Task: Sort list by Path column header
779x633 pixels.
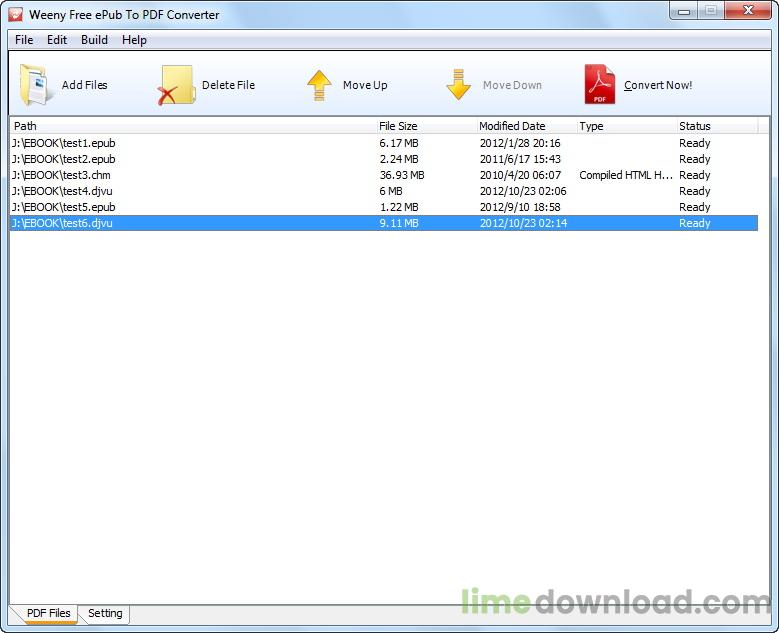Action: point(190,126)
